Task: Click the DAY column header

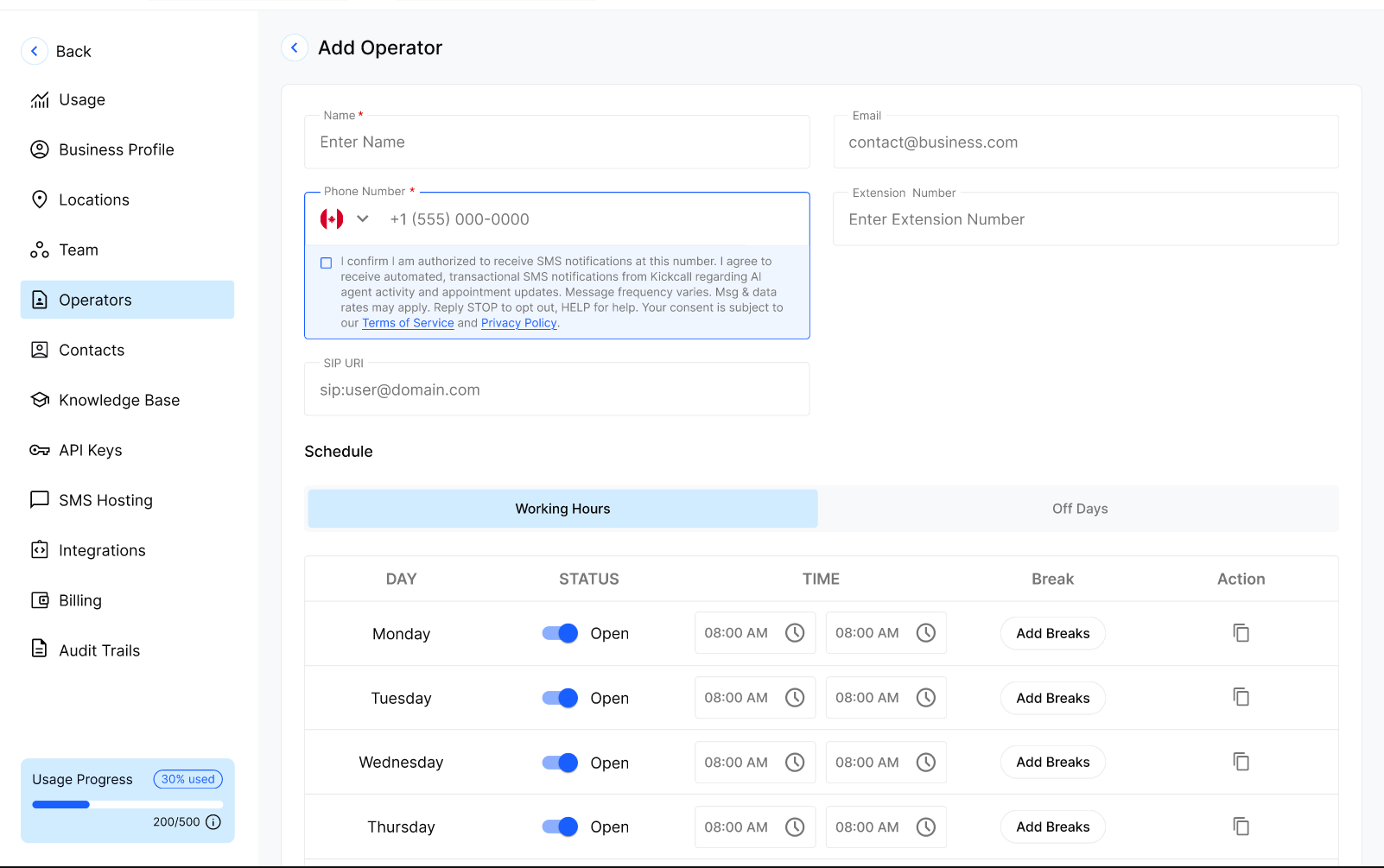Action: (402, 579)
